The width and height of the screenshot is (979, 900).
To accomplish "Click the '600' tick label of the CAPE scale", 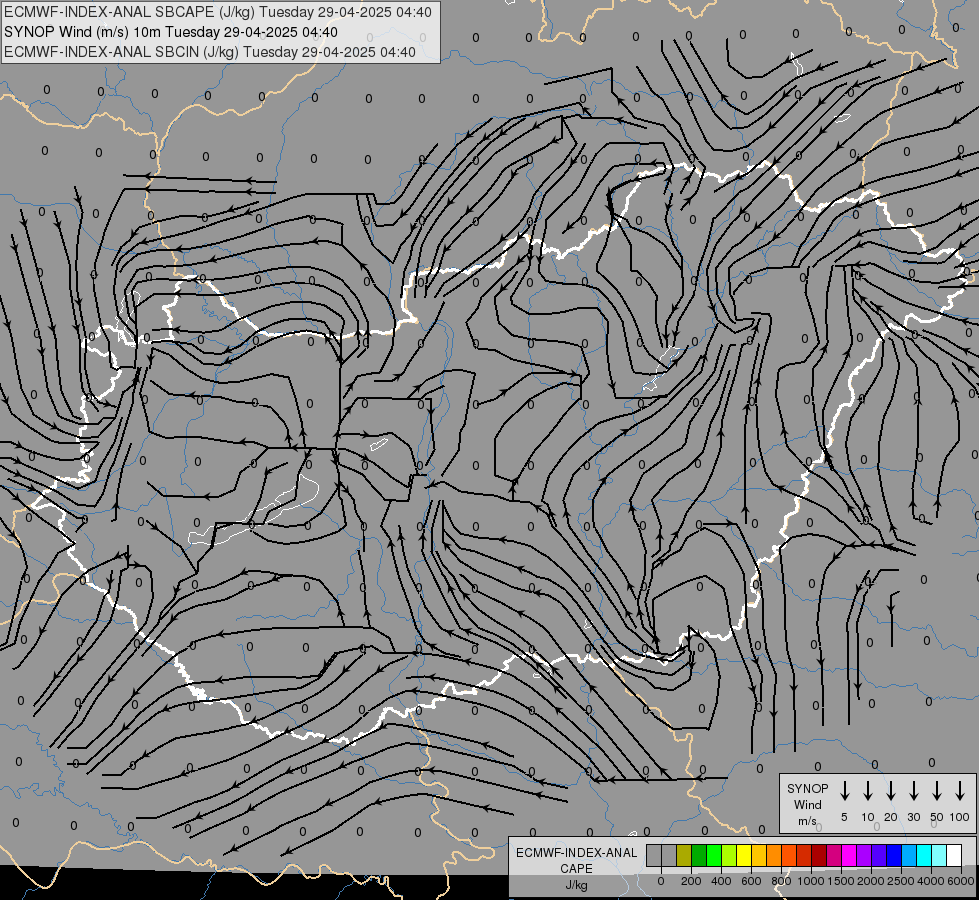I will coord(751,881).
